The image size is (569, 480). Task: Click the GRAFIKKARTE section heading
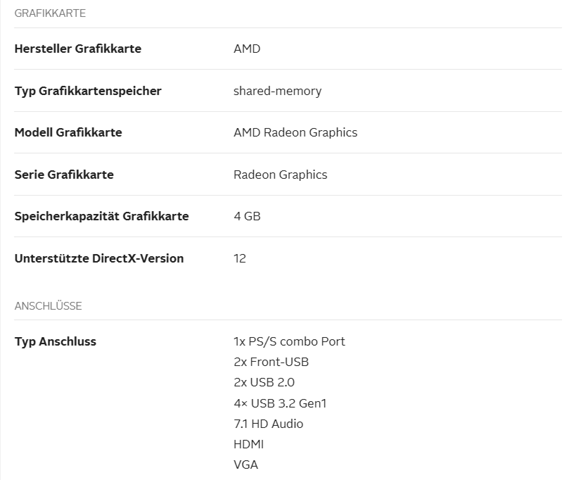pos(50,13)
